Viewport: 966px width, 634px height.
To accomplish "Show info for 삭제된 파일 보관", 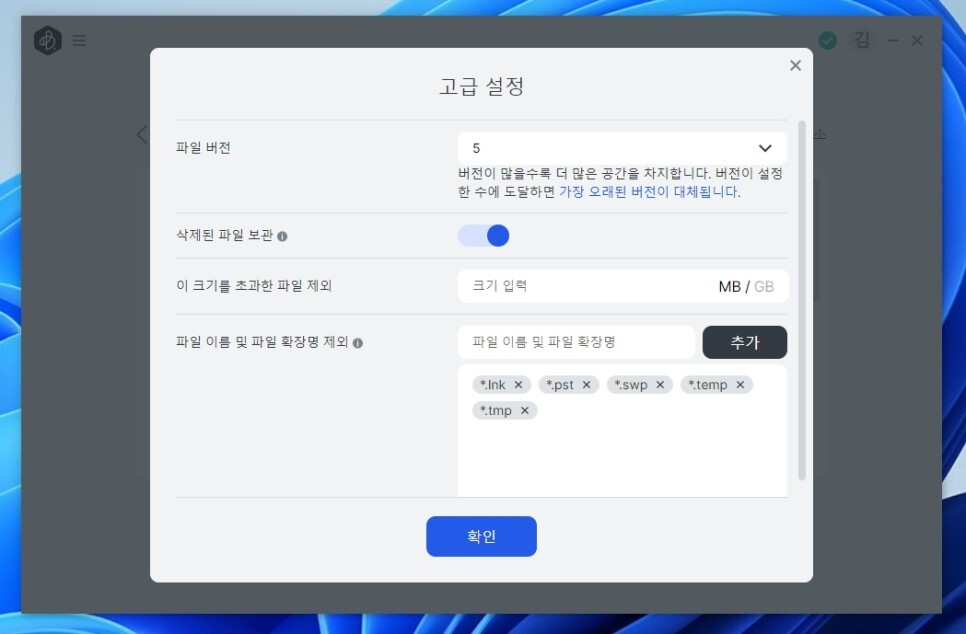I will tap(282, 236).
